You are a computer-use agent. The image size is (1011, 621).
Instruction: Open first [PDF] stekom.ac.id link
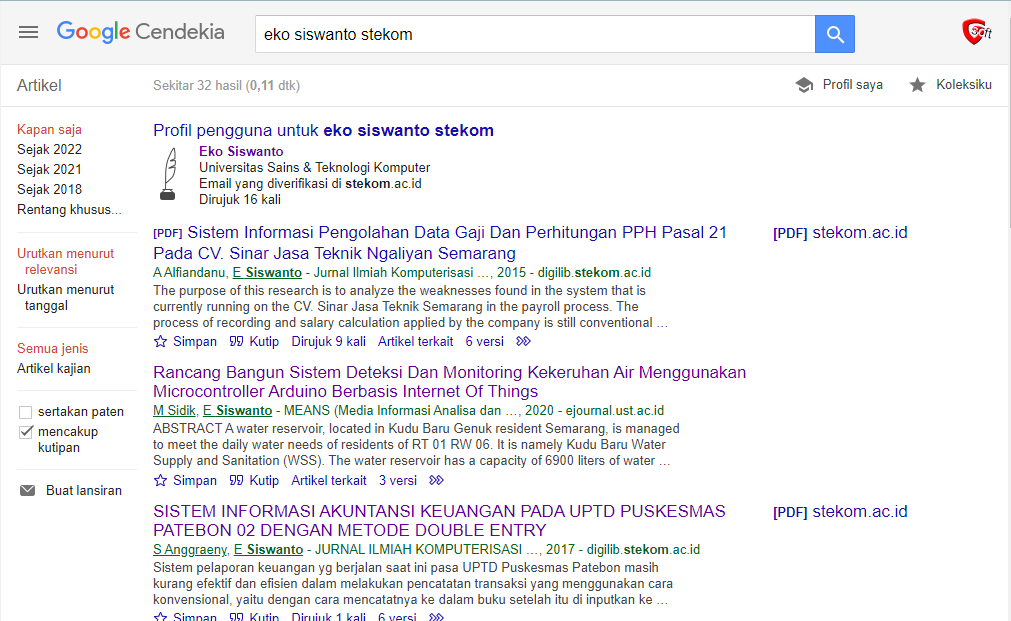pyautogui.click(x=840, y=233)
